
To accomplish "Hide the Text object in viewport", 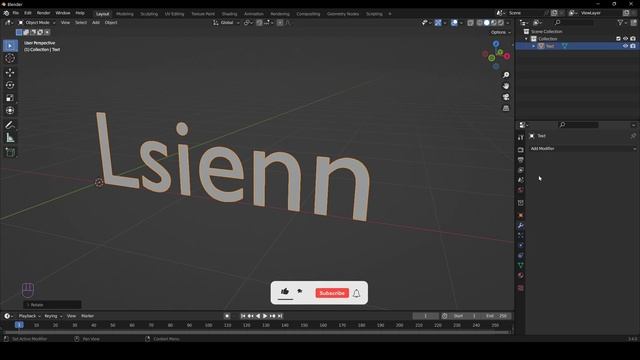I will [625, 46].
